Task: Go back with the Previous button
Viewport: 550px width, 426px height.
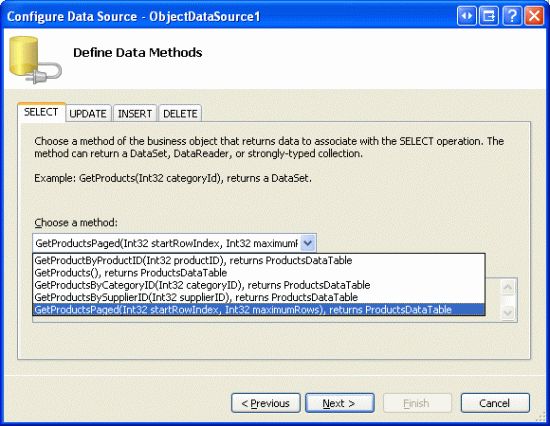Action: pos(266,403)
